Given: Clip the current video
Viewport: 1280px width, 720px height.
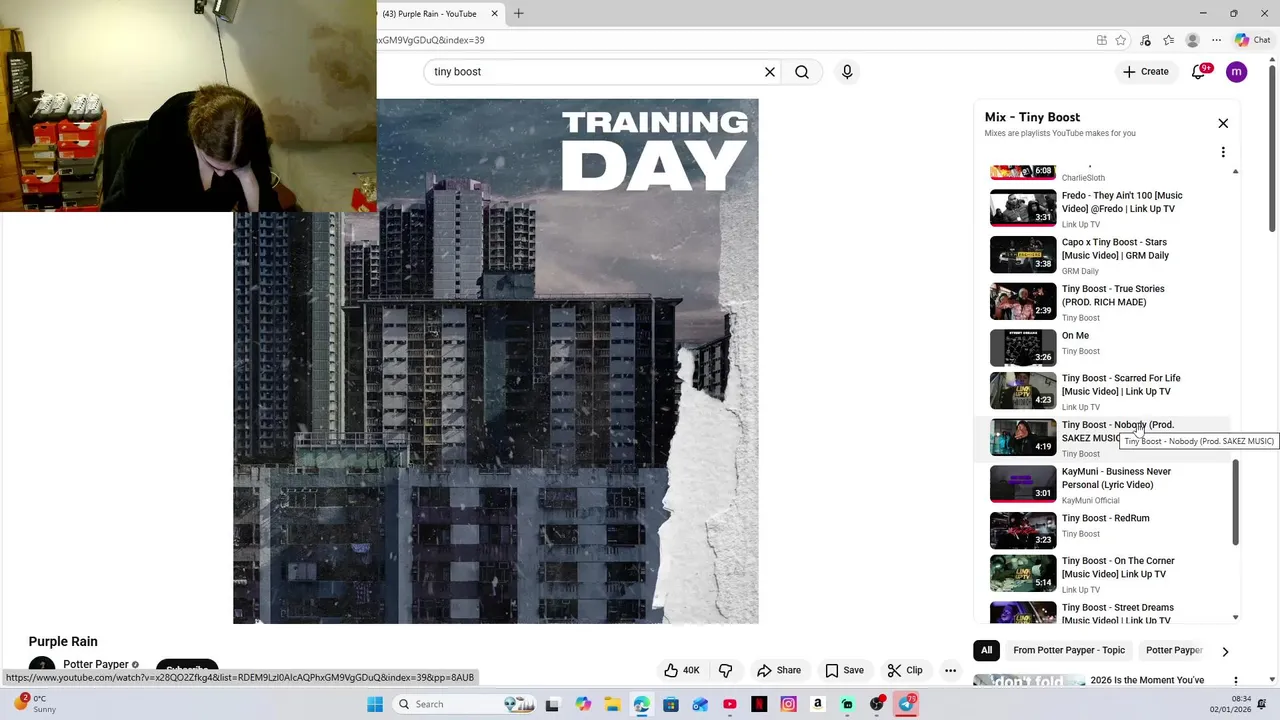Looking at the screenshot, I should tap(905, 670).
